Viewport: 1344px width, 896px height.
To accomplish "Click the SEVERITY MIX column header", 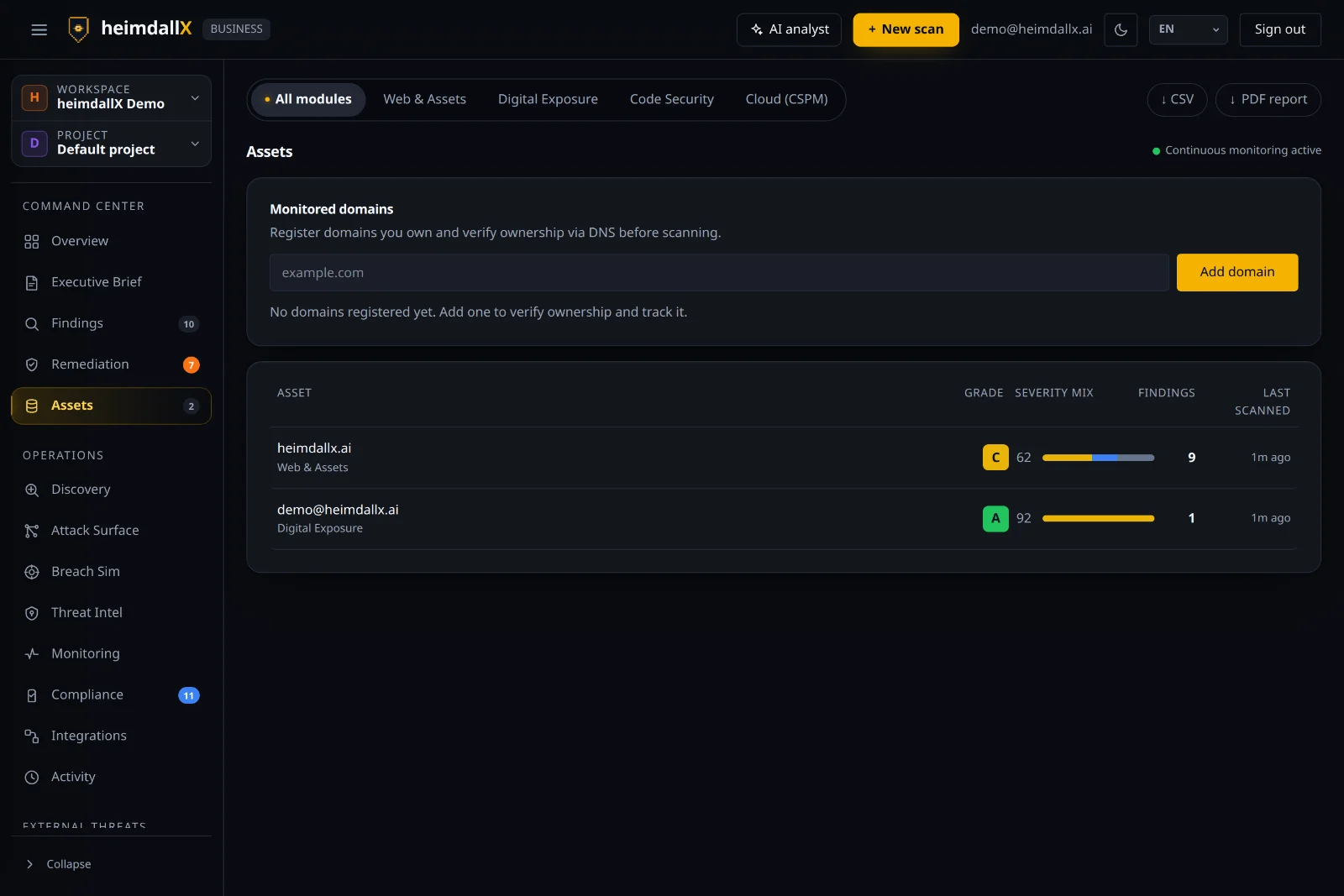I will [1053, 393].
